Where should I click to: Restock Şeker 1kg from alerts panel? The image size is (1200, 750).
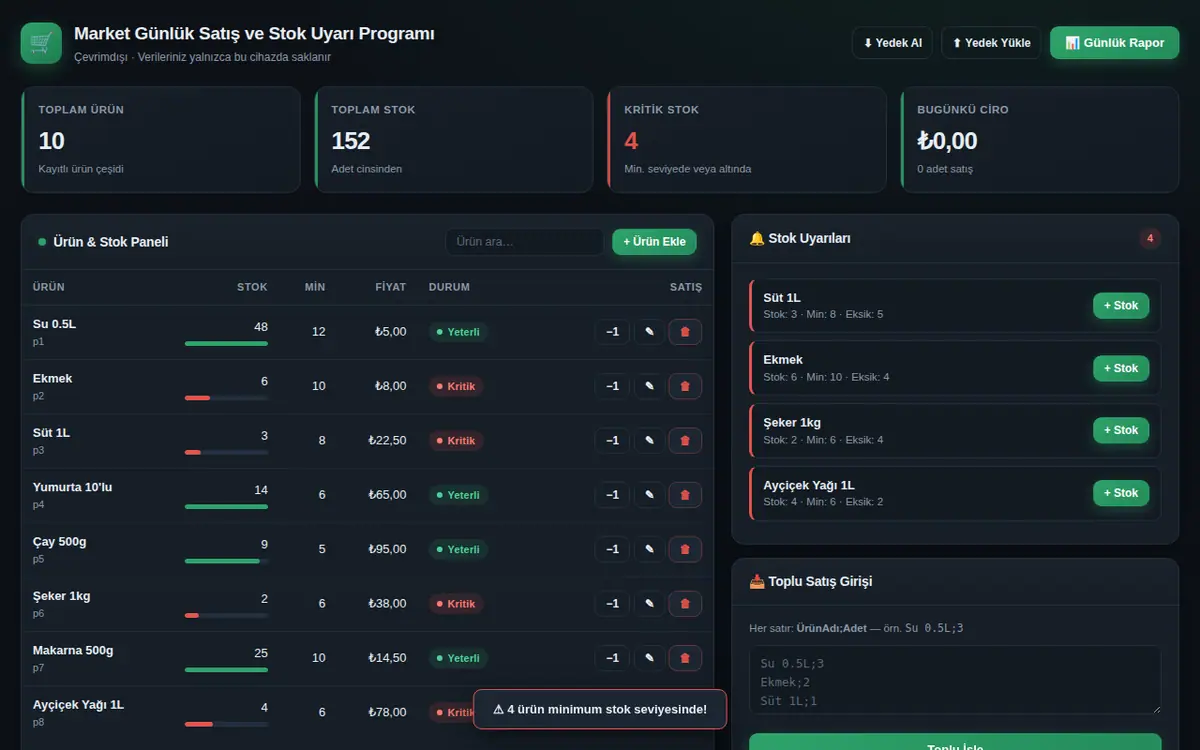[x=1121, y=431]
